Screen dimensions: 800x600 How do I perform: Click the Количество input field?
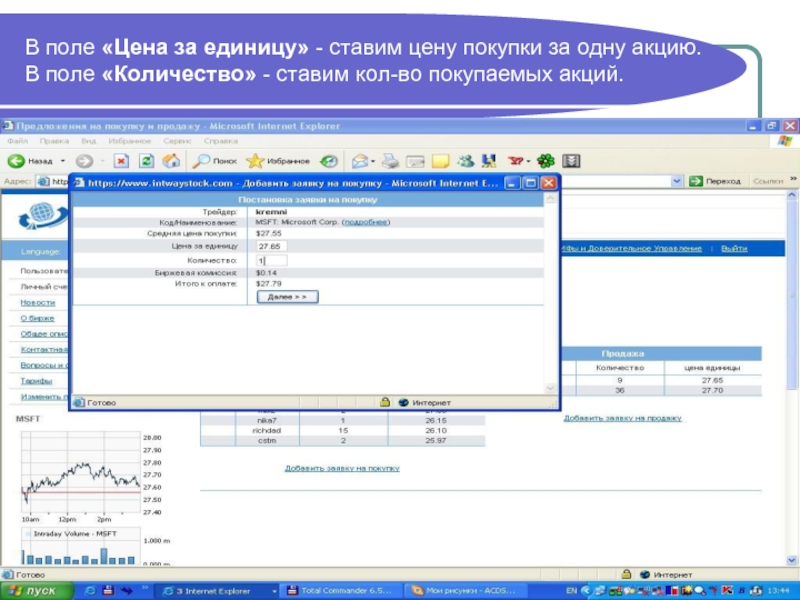271,260
